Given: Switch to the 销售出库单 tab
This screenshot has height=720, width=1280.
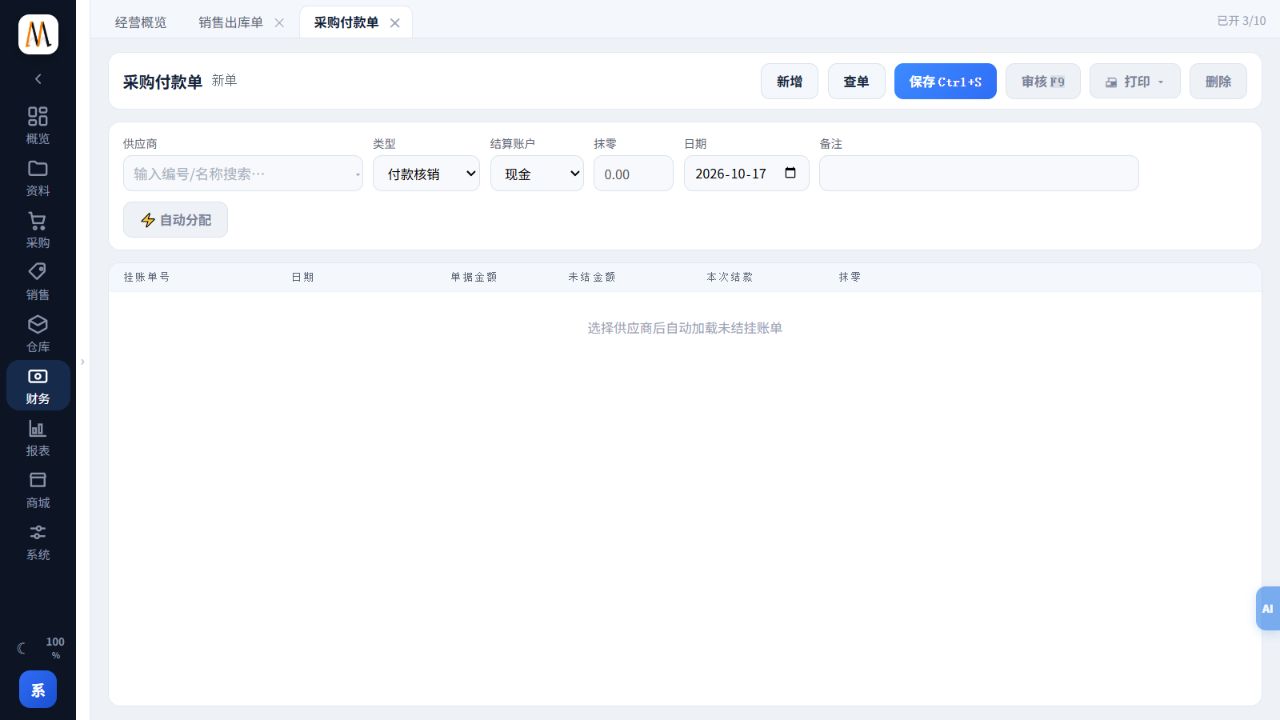Looking at the screenshot, I should click(231, 22).
